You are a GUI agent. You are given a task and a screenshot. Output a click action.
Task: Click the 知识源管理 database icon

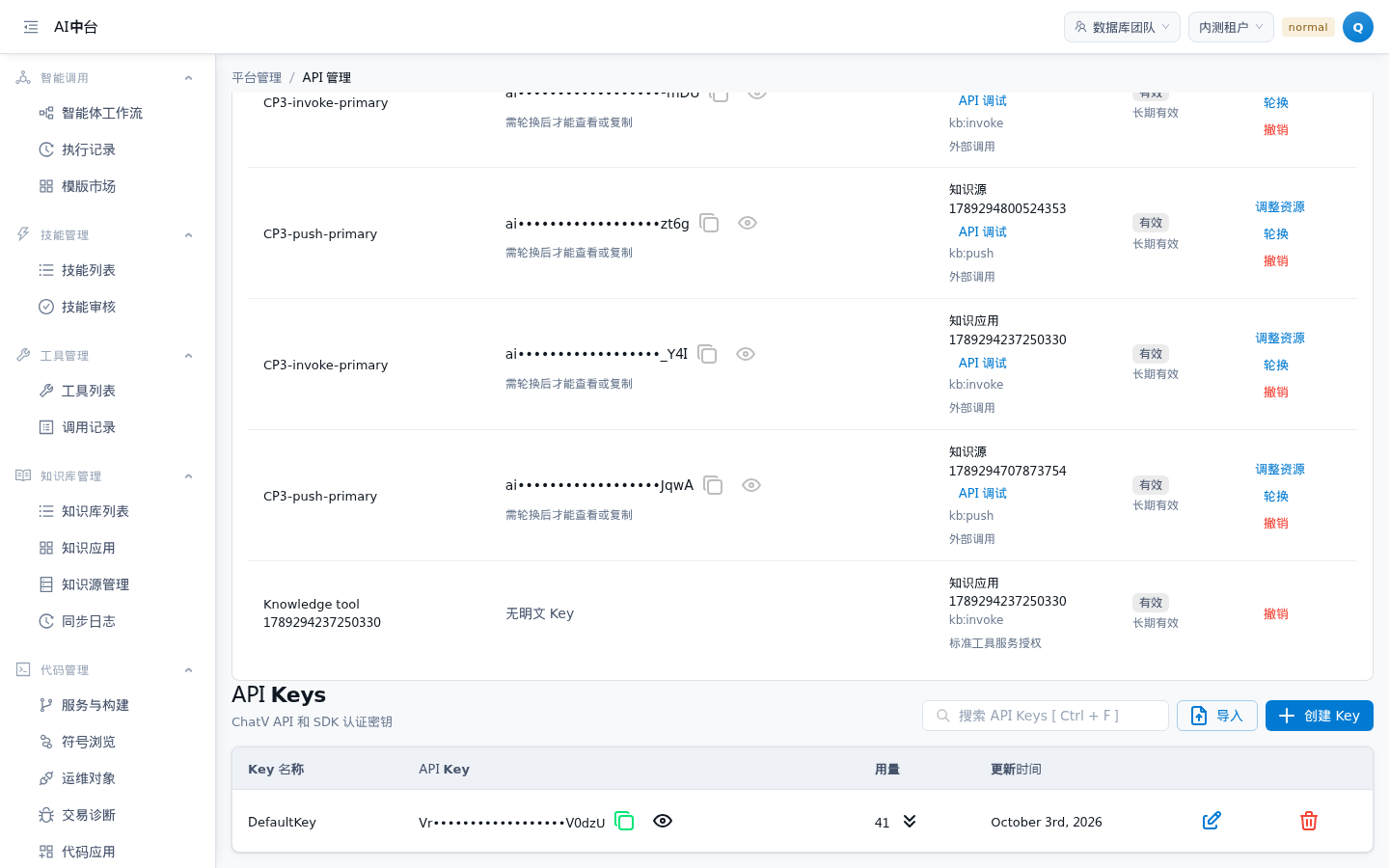click(x=46, y=584)
